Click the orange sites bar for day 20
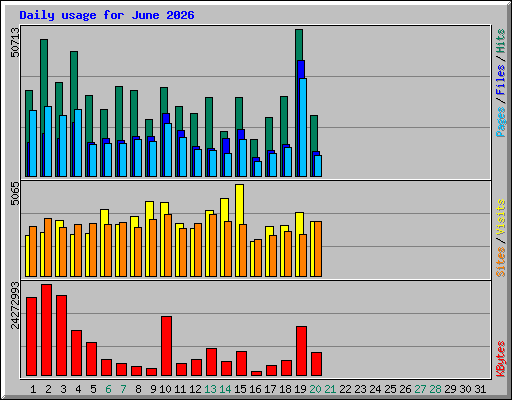Viewport: 512px width, 400px height. (x=318, y=249)
